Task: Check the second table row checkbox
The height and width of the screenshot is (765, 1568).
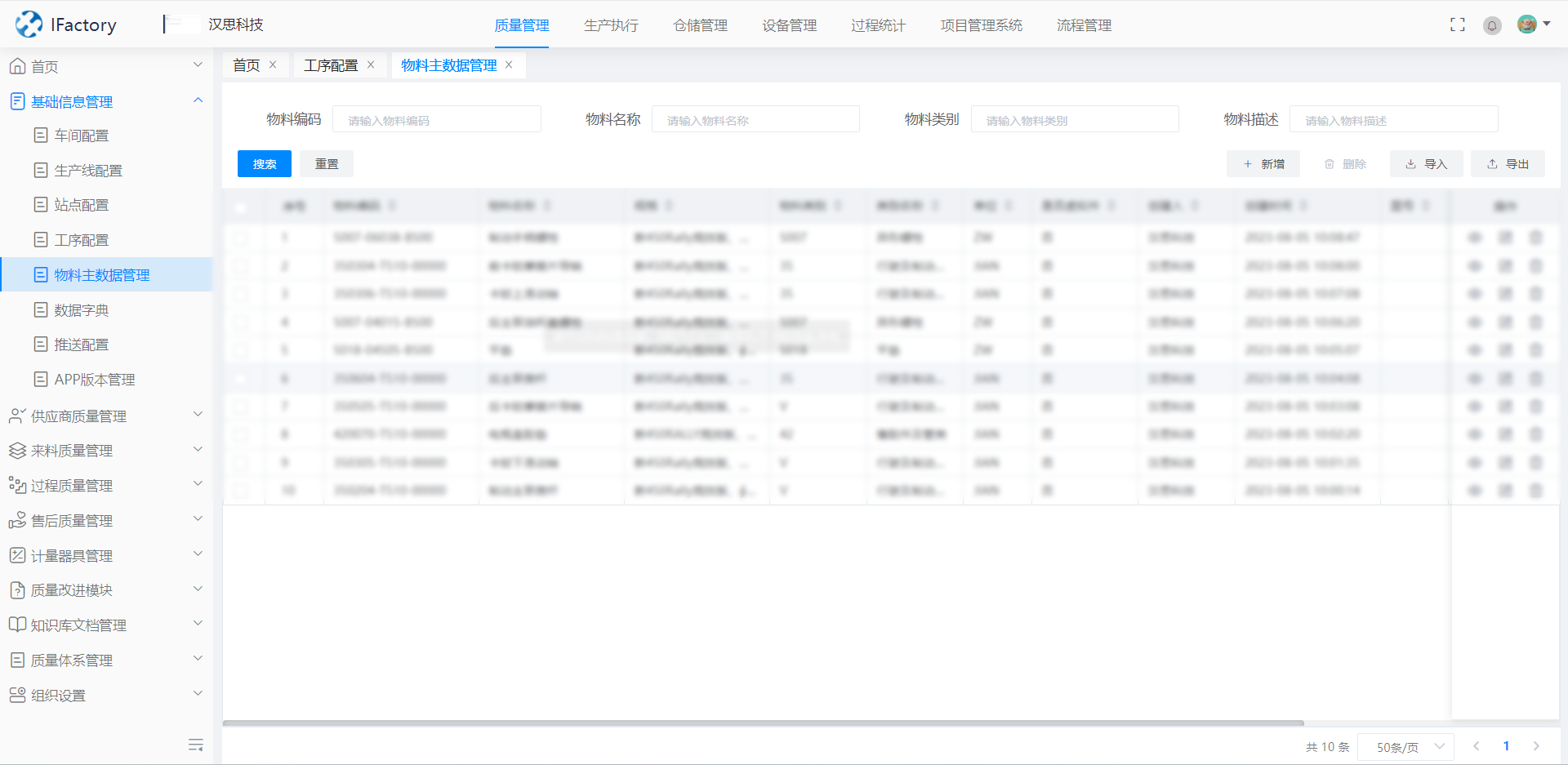Action: tap(240, 266)
